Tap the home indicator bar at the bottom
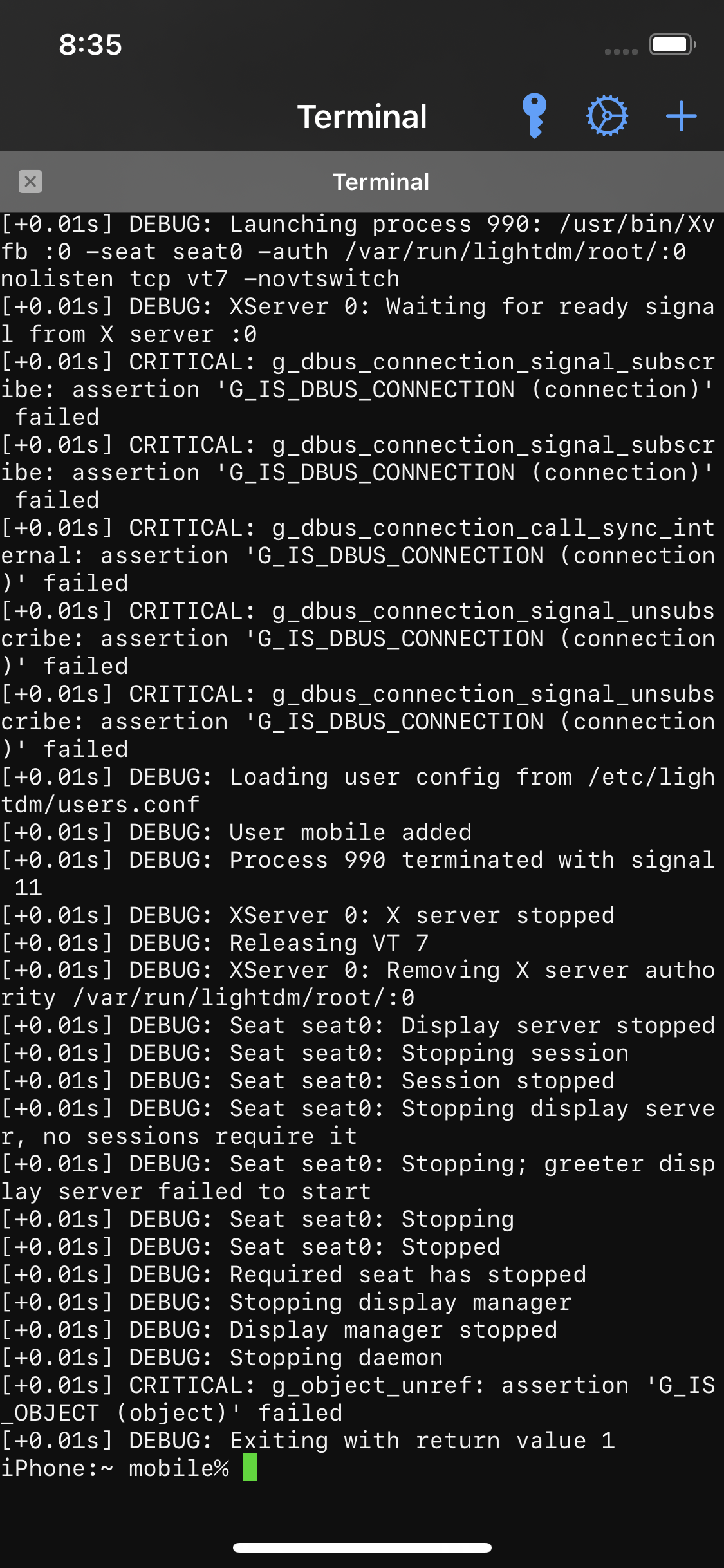724x1568 pixels. (362, 1547)
